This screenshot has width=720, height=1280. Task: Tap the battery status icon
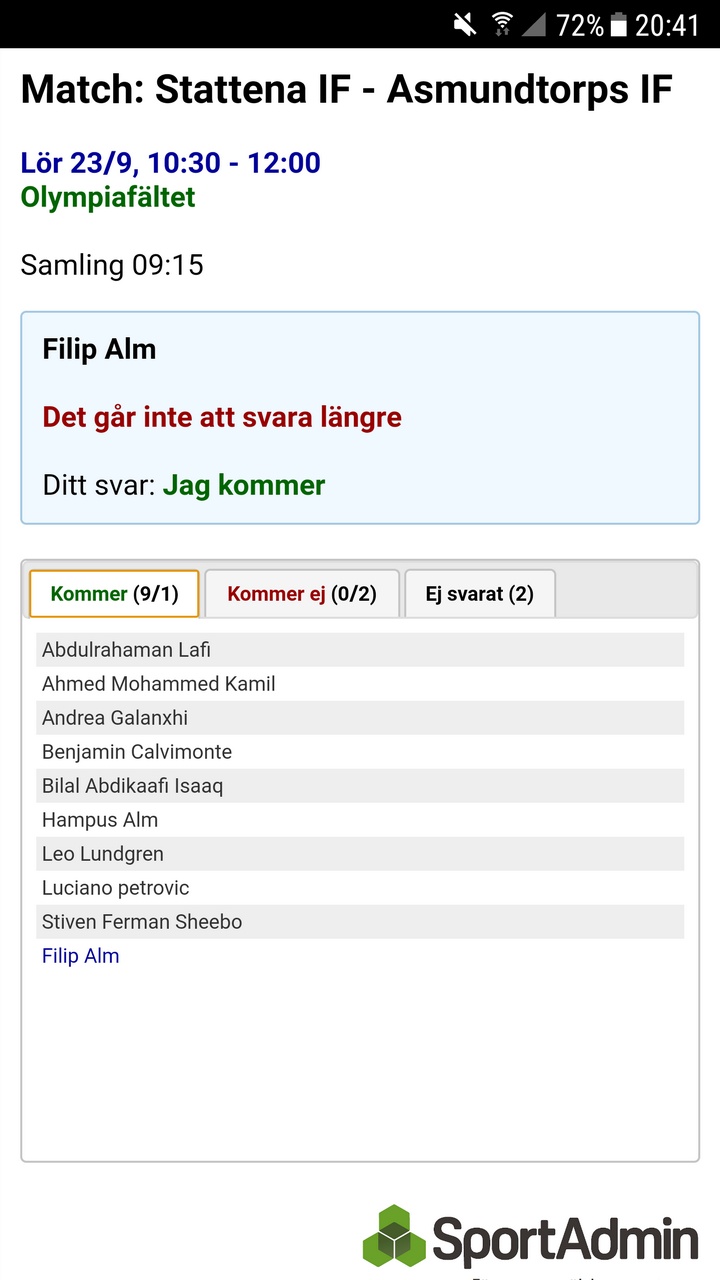pyautogui.click(x=619, y=24)
